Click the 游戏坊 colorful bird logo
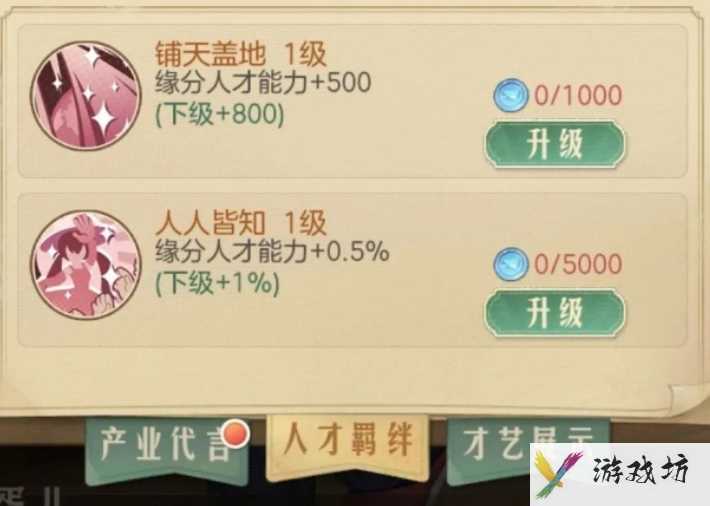 [x=558, y=474]
